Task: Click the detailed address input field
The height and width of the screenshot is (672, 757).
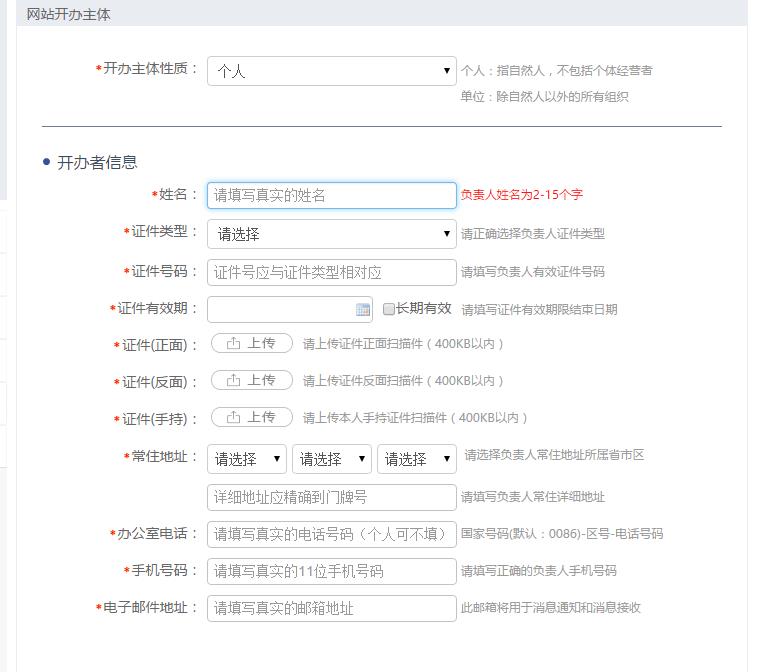Action: pos(331,497)
